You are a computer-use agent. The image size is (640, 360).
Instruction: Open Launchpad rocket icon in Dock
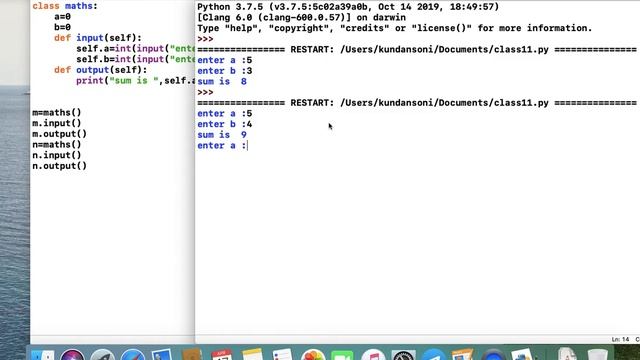[x=102, y=355]
